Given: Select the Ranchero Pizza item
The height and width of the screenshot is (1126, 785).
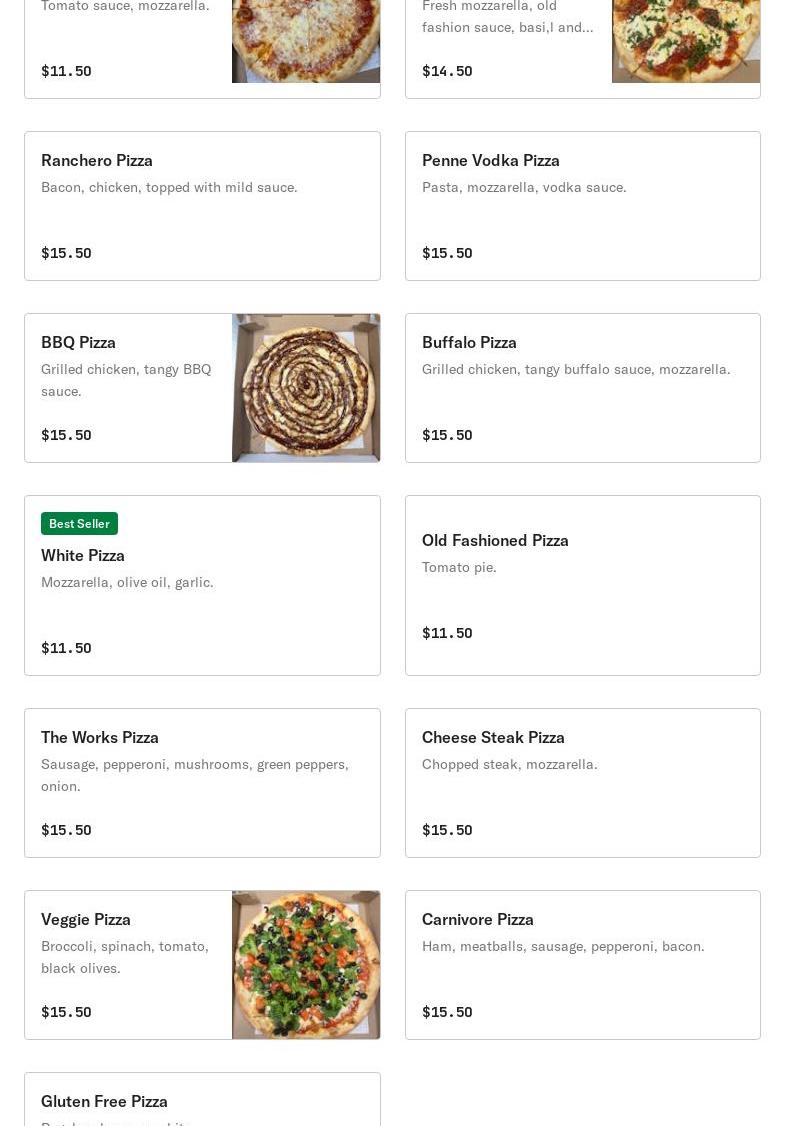Looking at the screenshot, I should tap(203, 206).
